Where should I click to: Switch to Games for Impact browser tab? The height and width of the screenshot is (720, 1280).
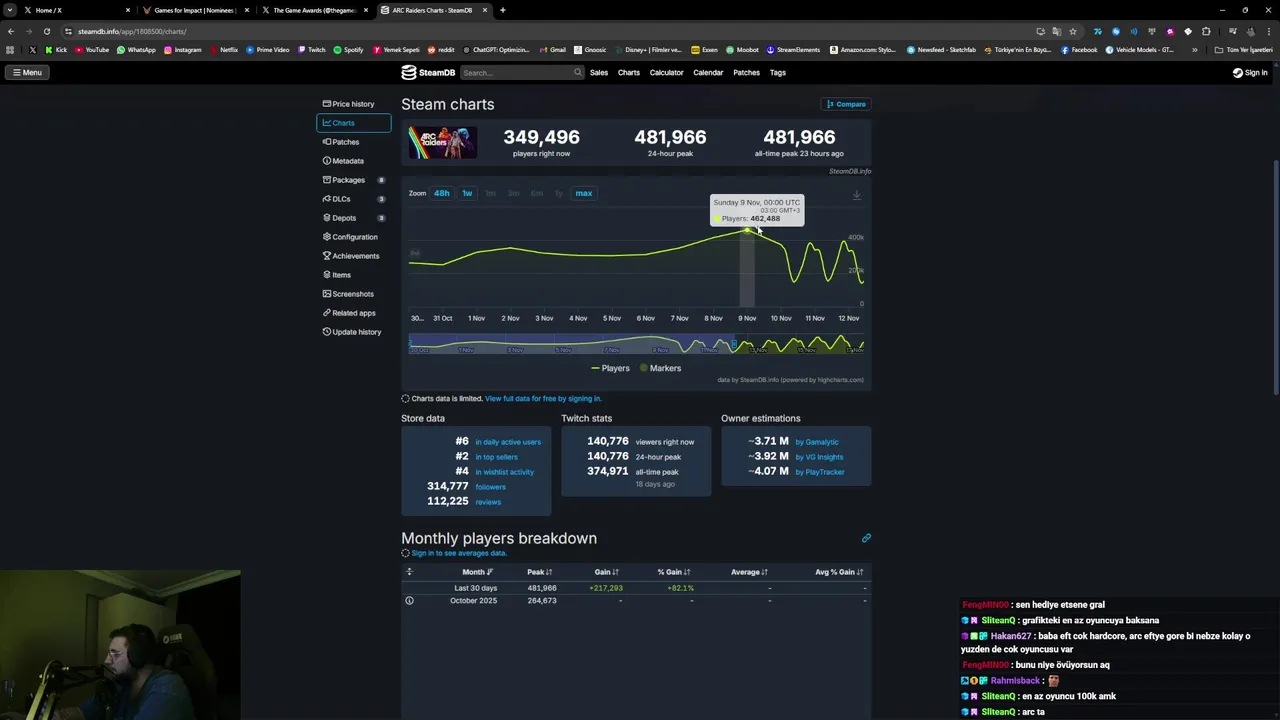click(194, 10)
